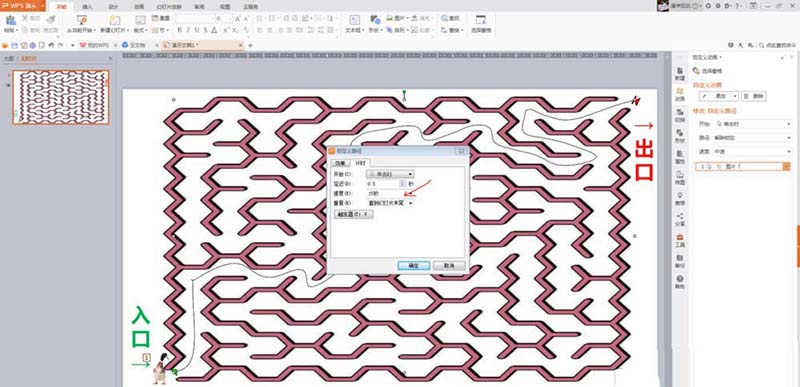
Task: Select the animation list item 图片 7
Action: 742,166
